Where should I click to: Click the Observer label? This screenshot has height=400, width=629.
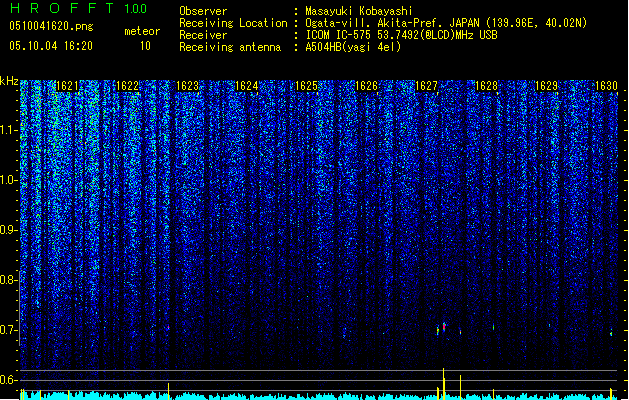[203, 11]
